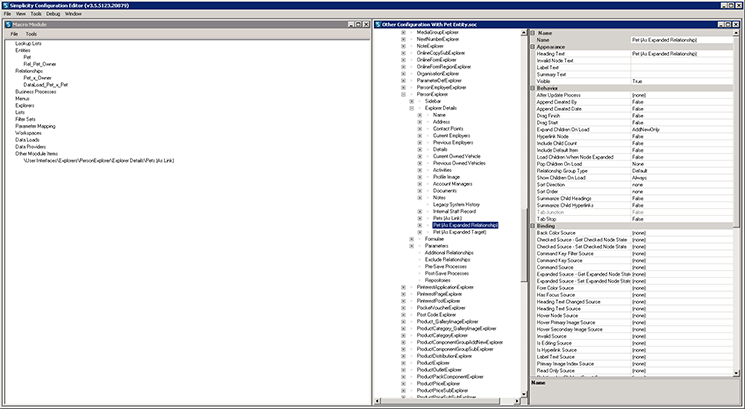Select the Business Processes node
This screenshot has width=745, height=409.
click(x=36, y=92)
